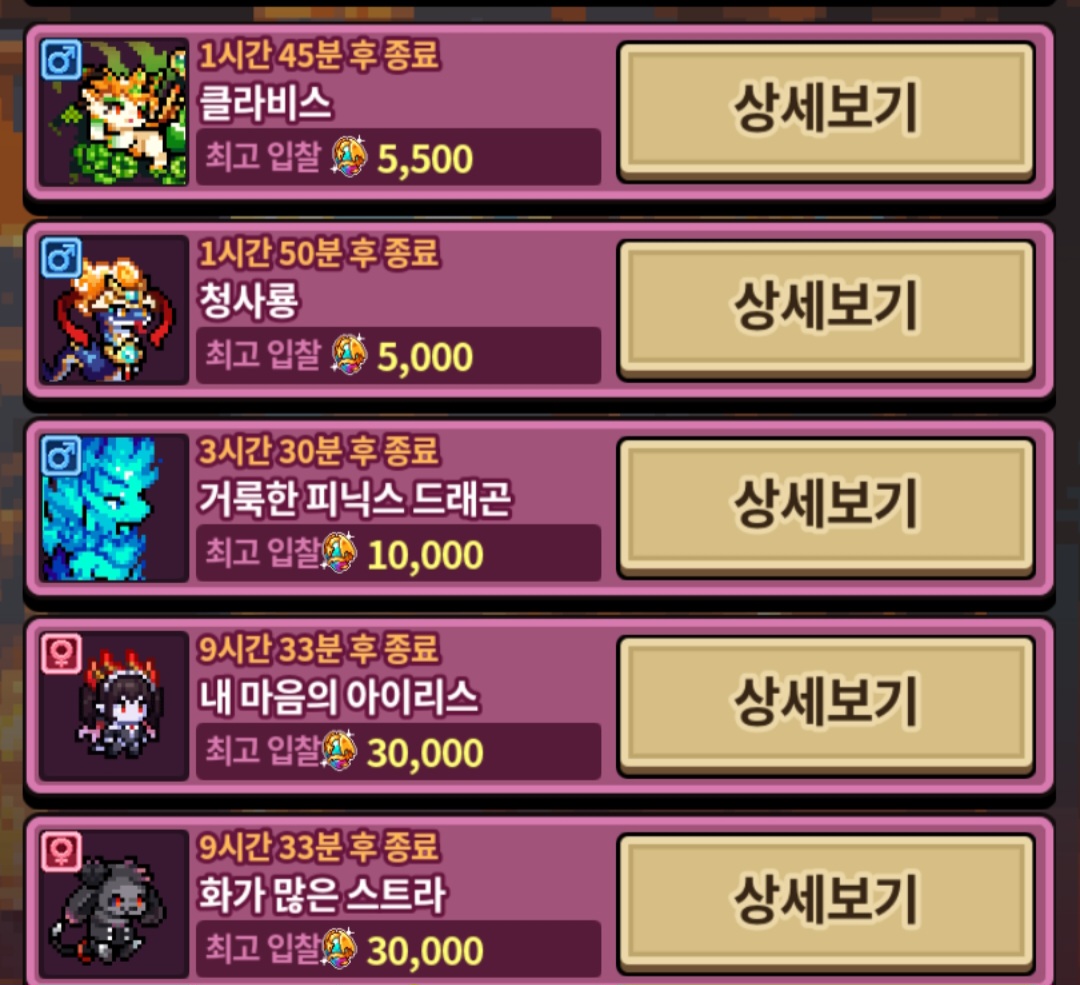Select the blue phoenix dragon thumbnail
The height and width of the screenshot is (985, 1080).
click(114, 508)
